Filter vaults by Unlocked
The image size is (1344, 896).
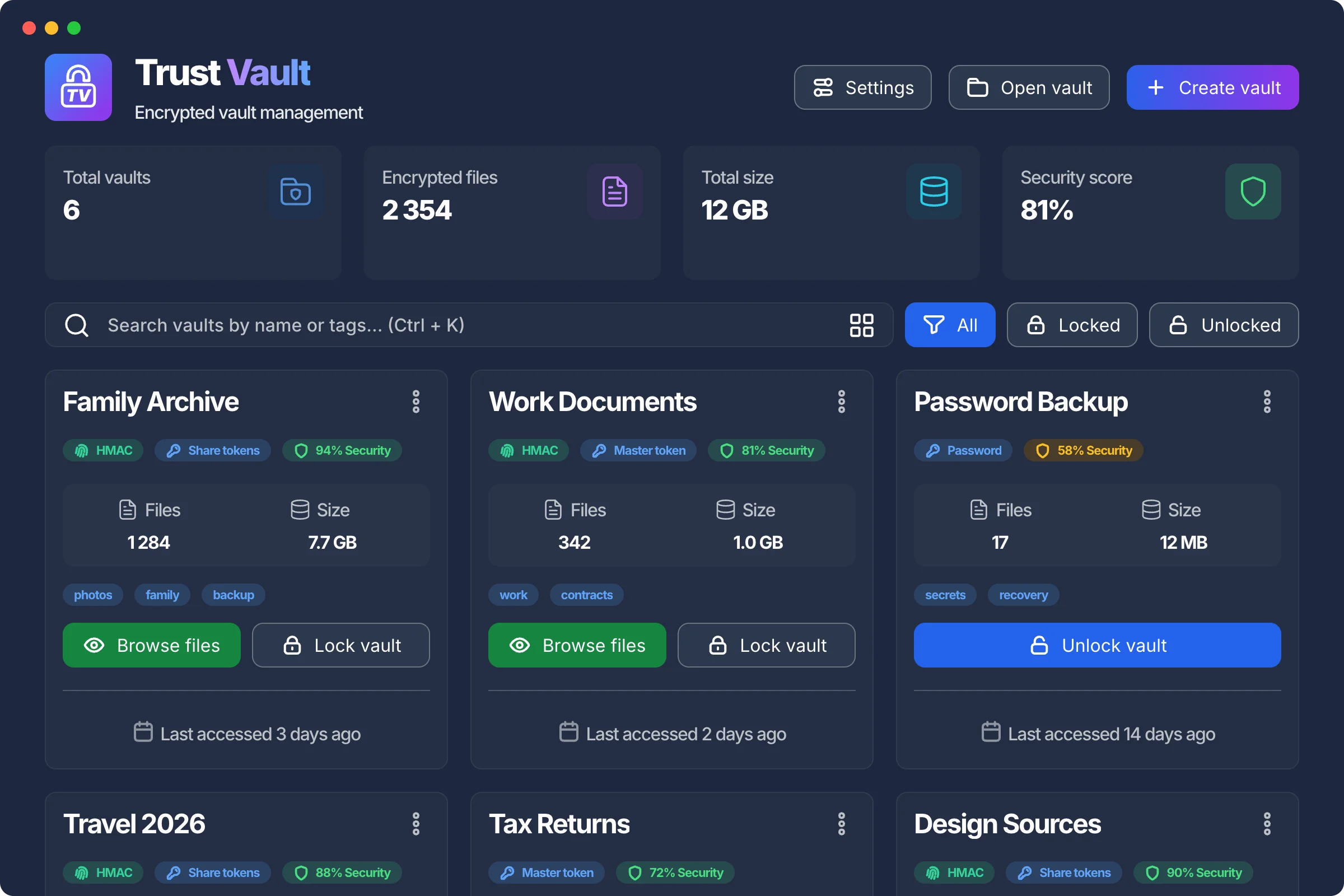coord(1224,325)
